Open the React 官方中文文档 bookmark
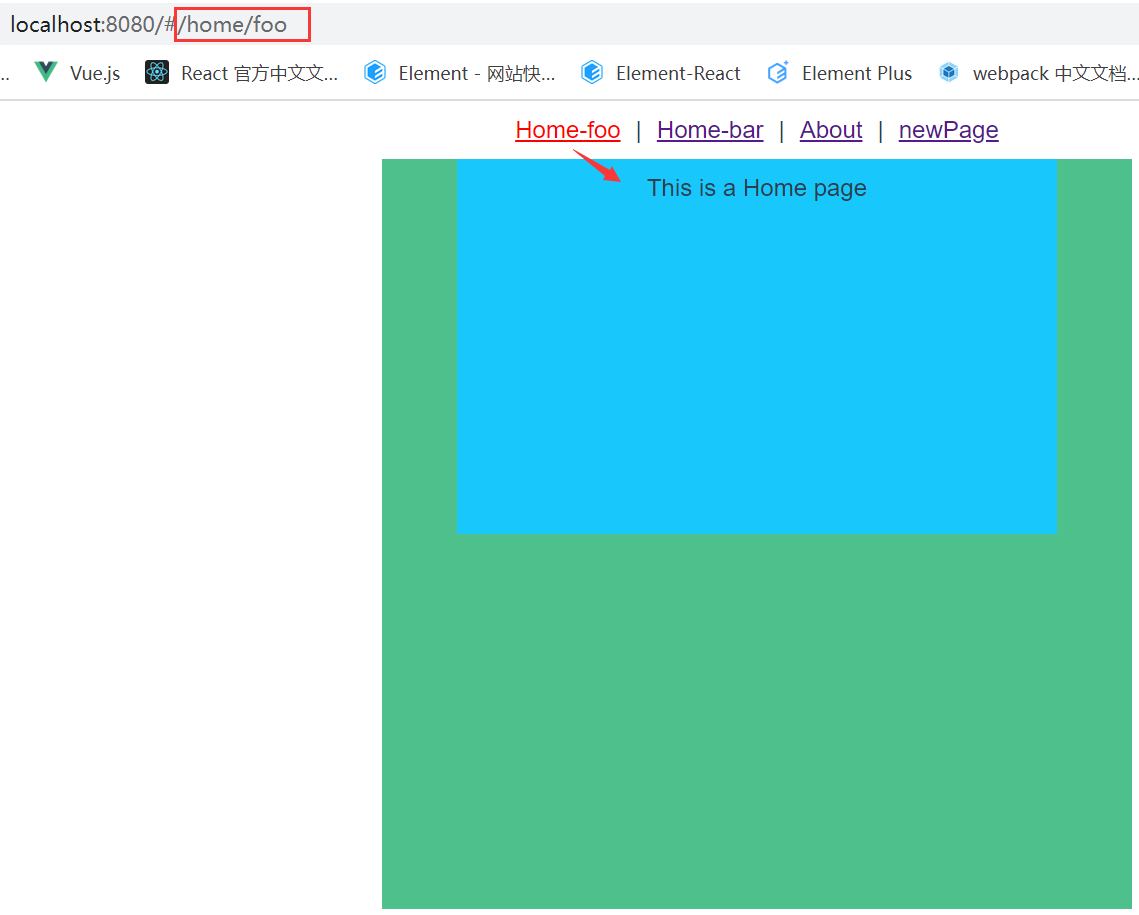This screenshot has height=915, width=1139. tap(241, 73)
